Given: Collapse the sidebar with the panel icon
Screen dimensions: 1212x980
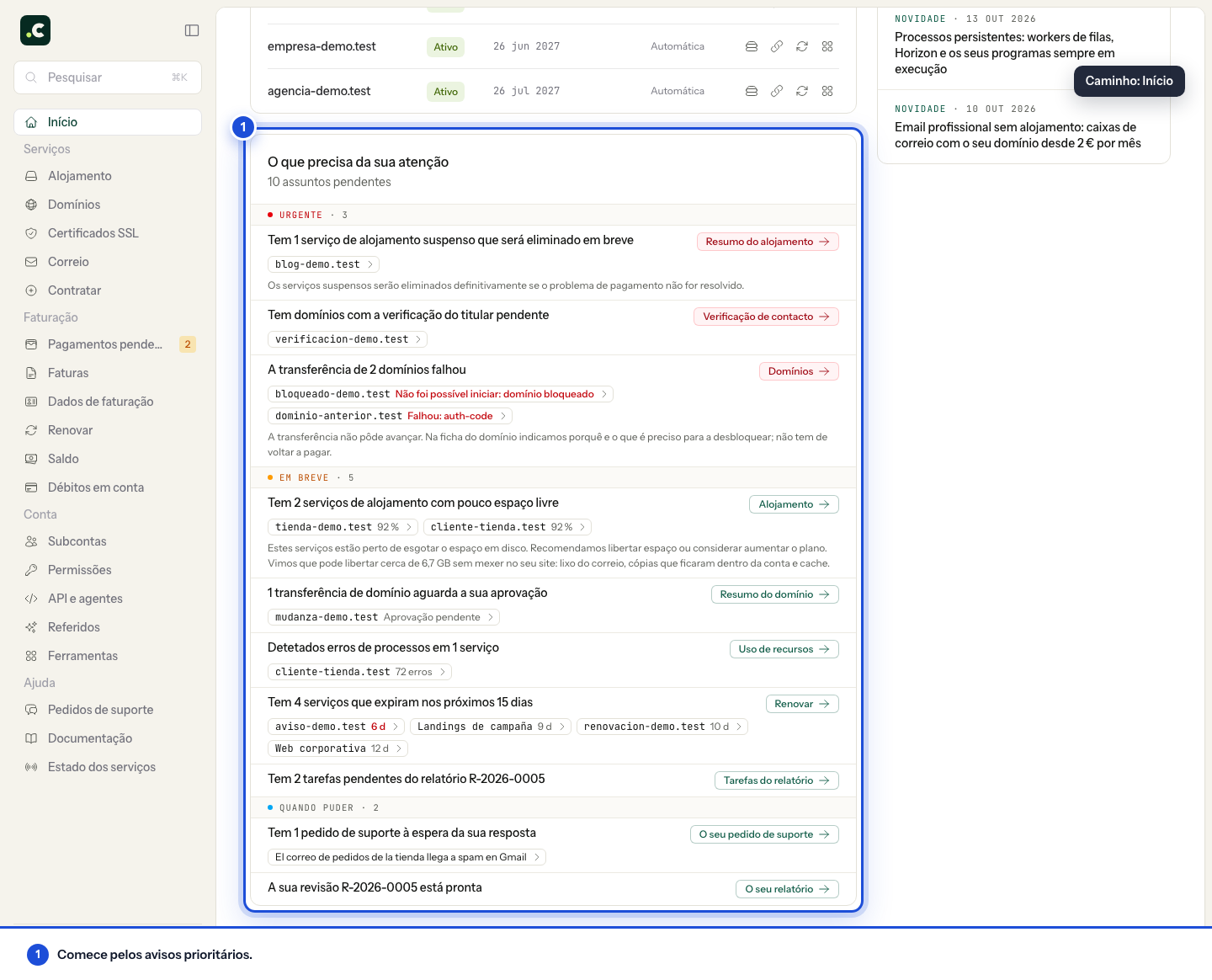Looking at the screenshot, I should tap(192, 30).
